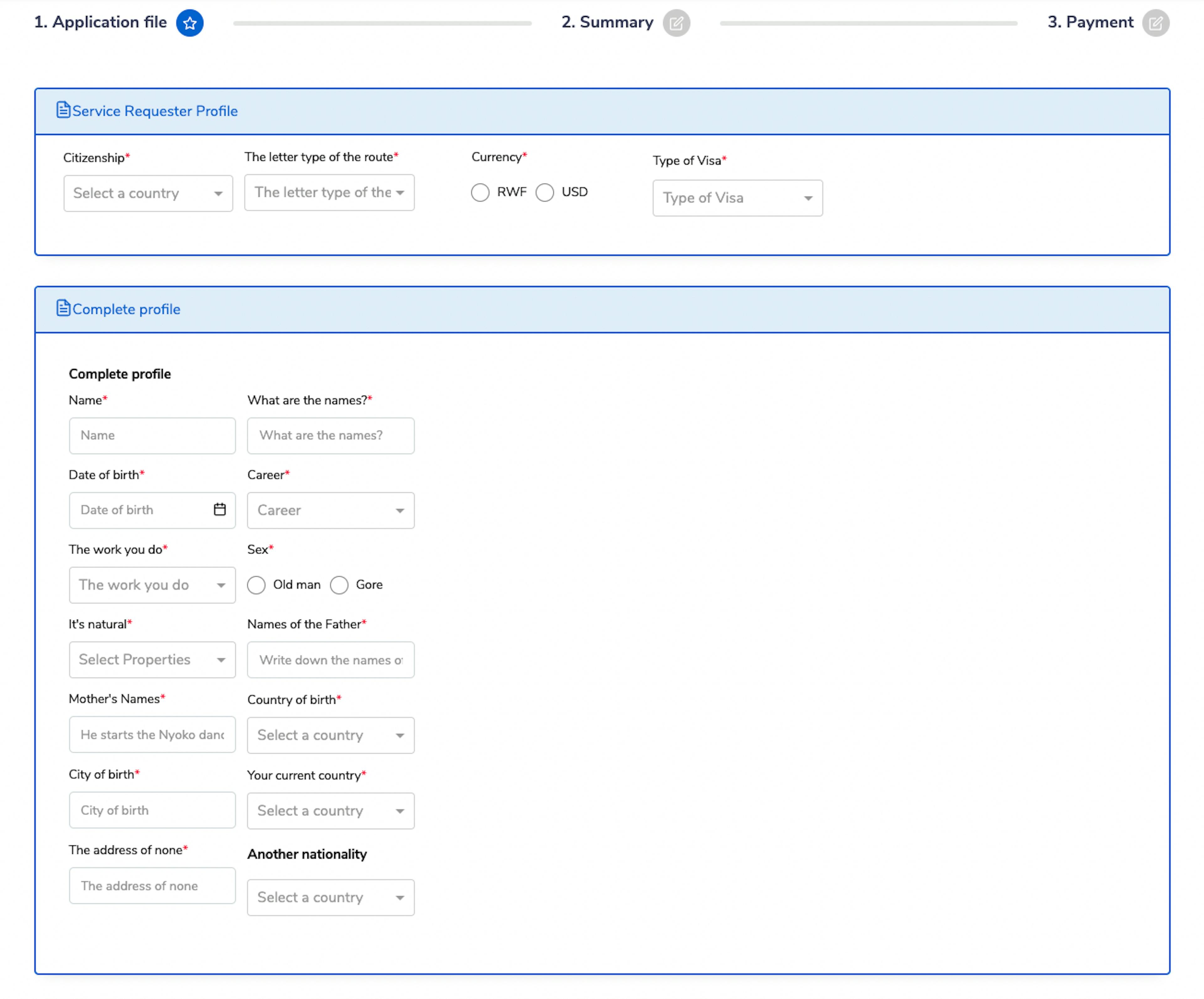Click The address of none input field
The width and height of the screenshot is (1204, 999).
152,886
